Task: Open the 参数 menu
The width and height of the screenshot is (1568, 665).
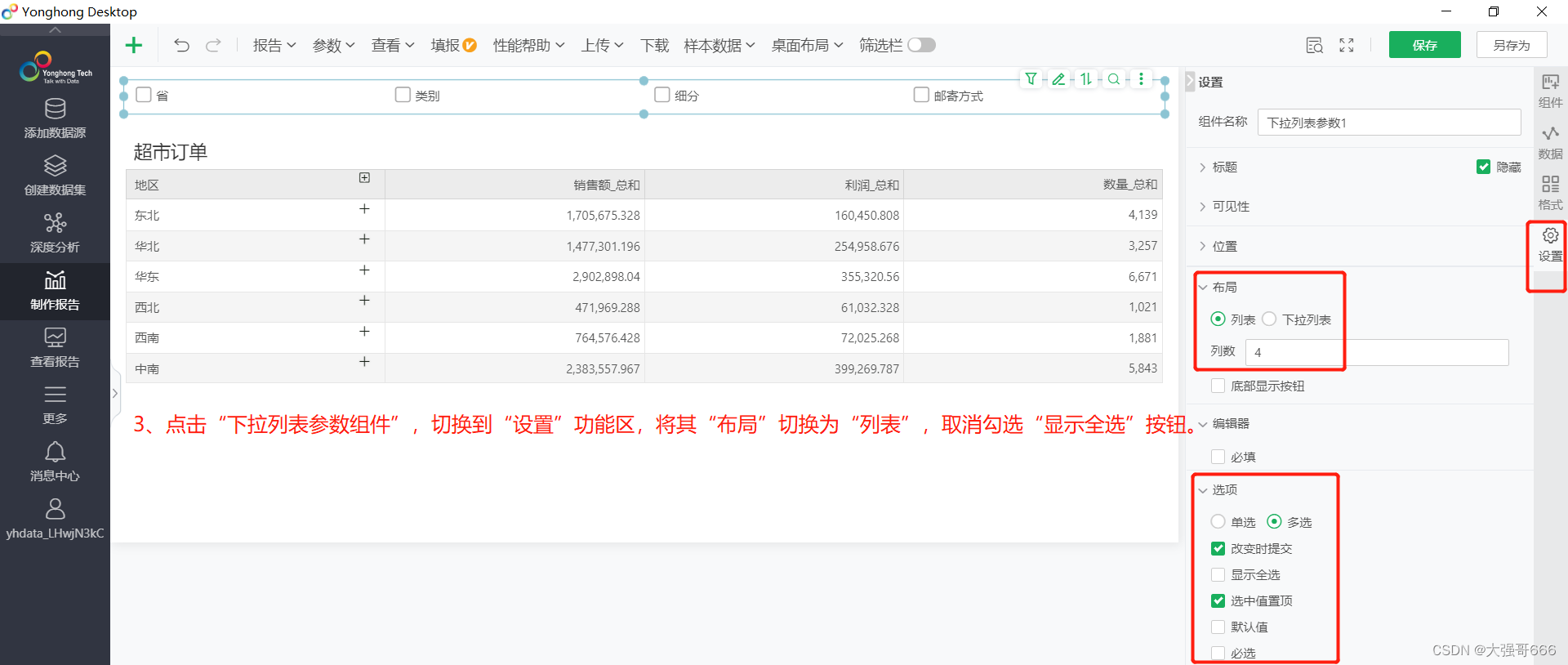Action: [334, 45]
